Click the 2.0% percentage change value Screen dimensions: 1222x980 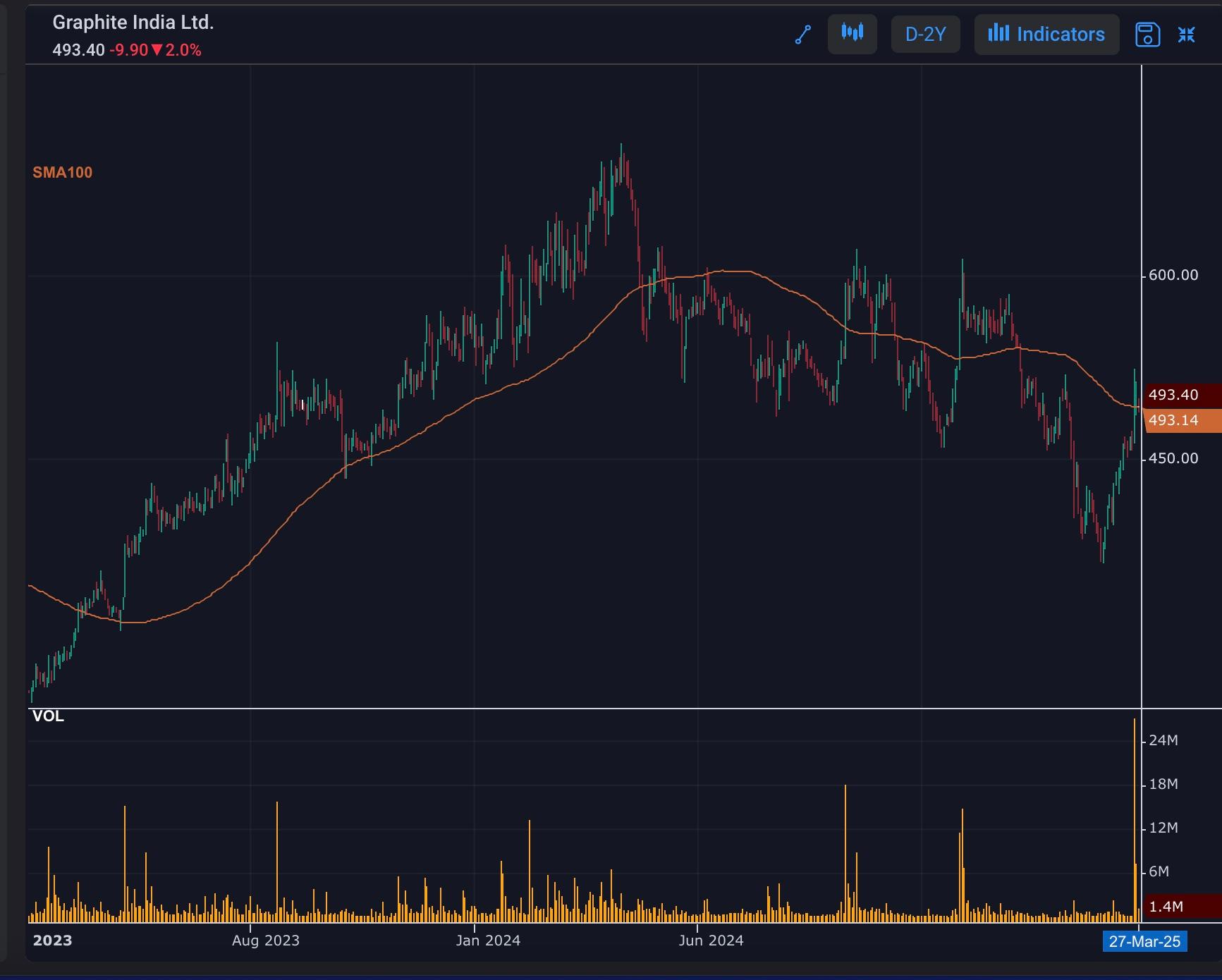click(183, 50)
